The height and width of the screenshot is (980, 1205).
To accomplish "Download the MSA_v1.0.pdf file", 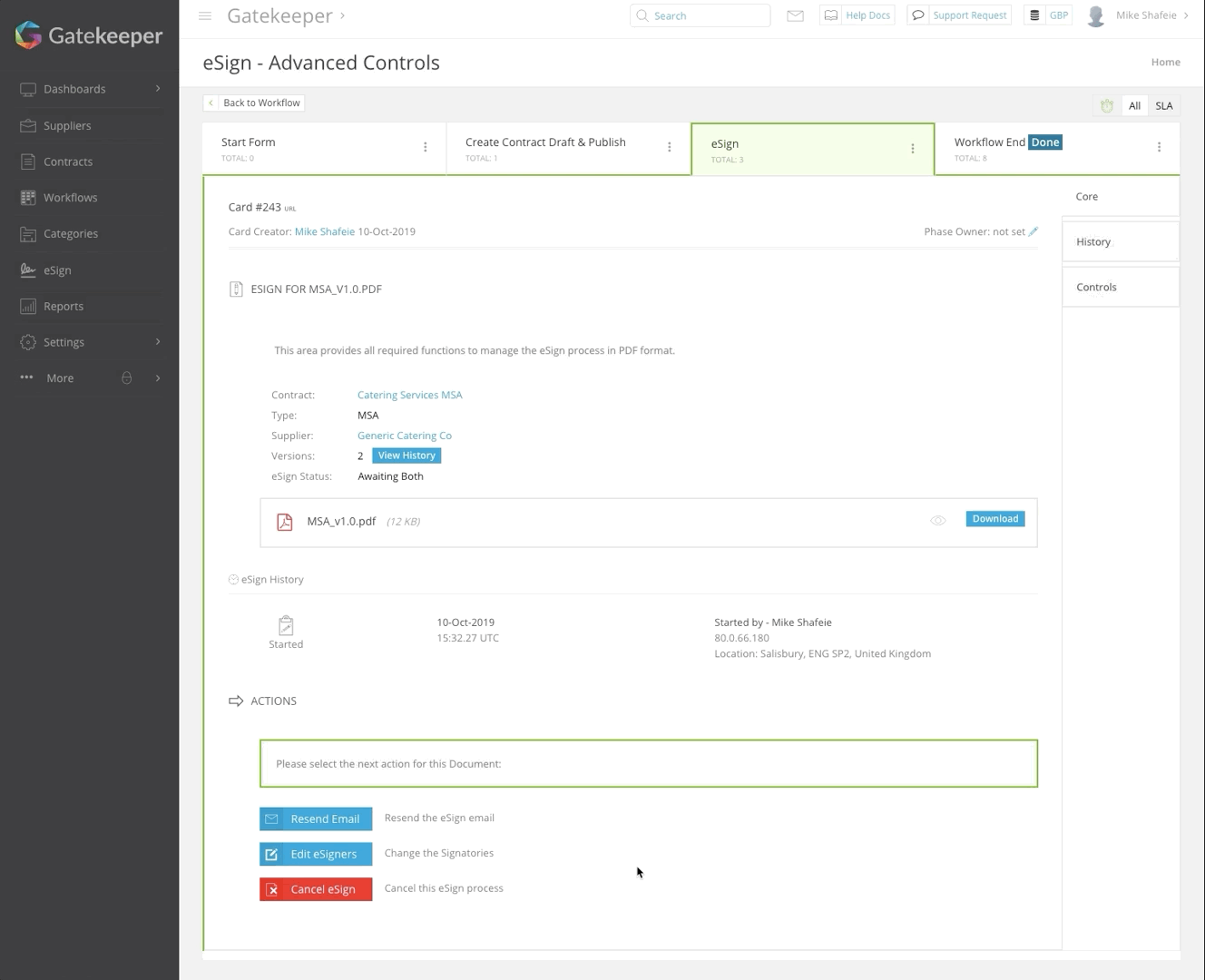I will click(x=995, y=519).
